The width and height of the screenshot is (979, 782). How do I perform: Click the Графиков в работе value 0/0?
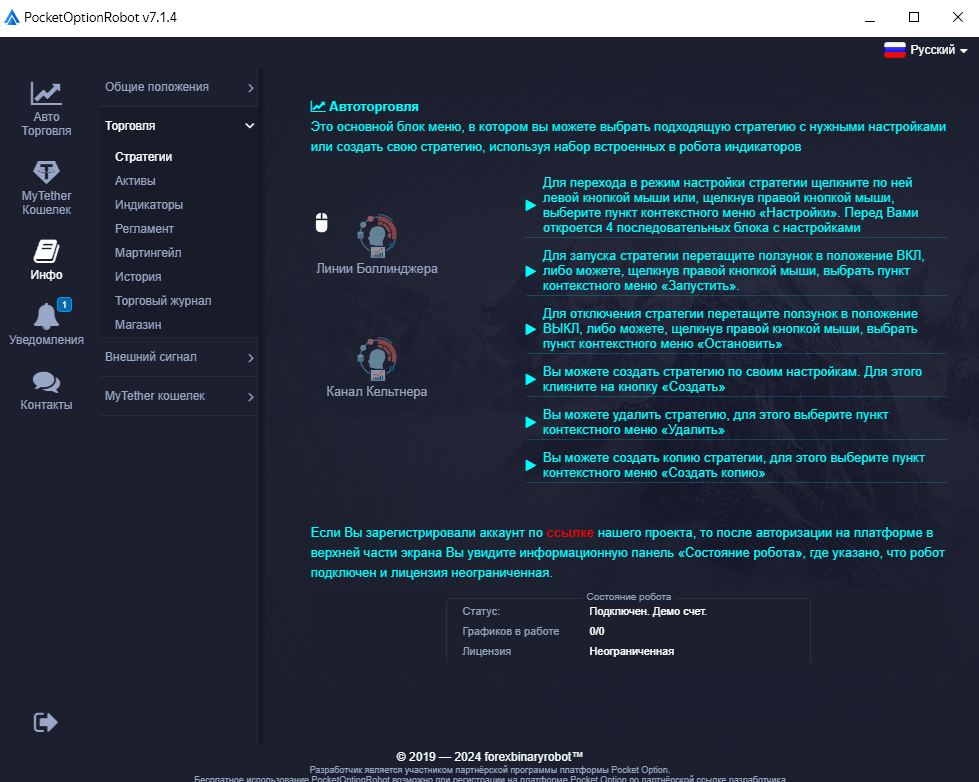click(597, 631)
